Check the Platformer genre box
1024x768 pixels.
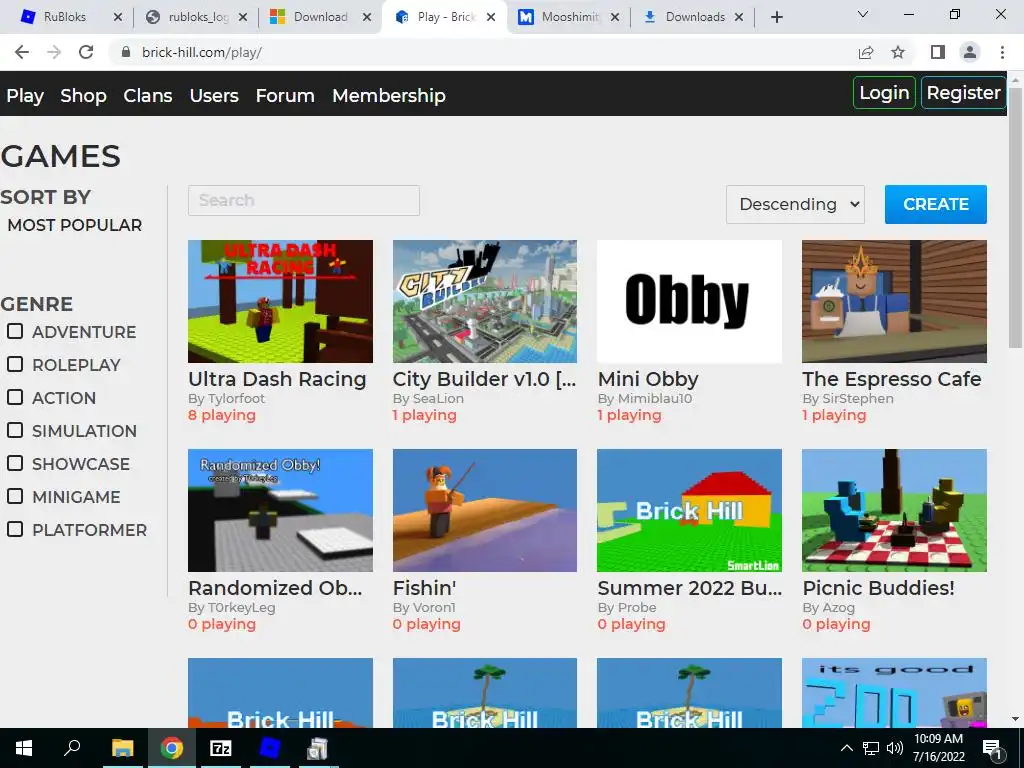coord(14,529)
